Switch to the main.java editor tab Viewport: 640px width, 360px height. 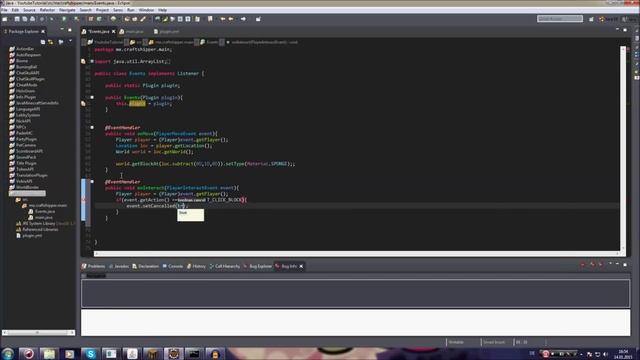point(132,31)
